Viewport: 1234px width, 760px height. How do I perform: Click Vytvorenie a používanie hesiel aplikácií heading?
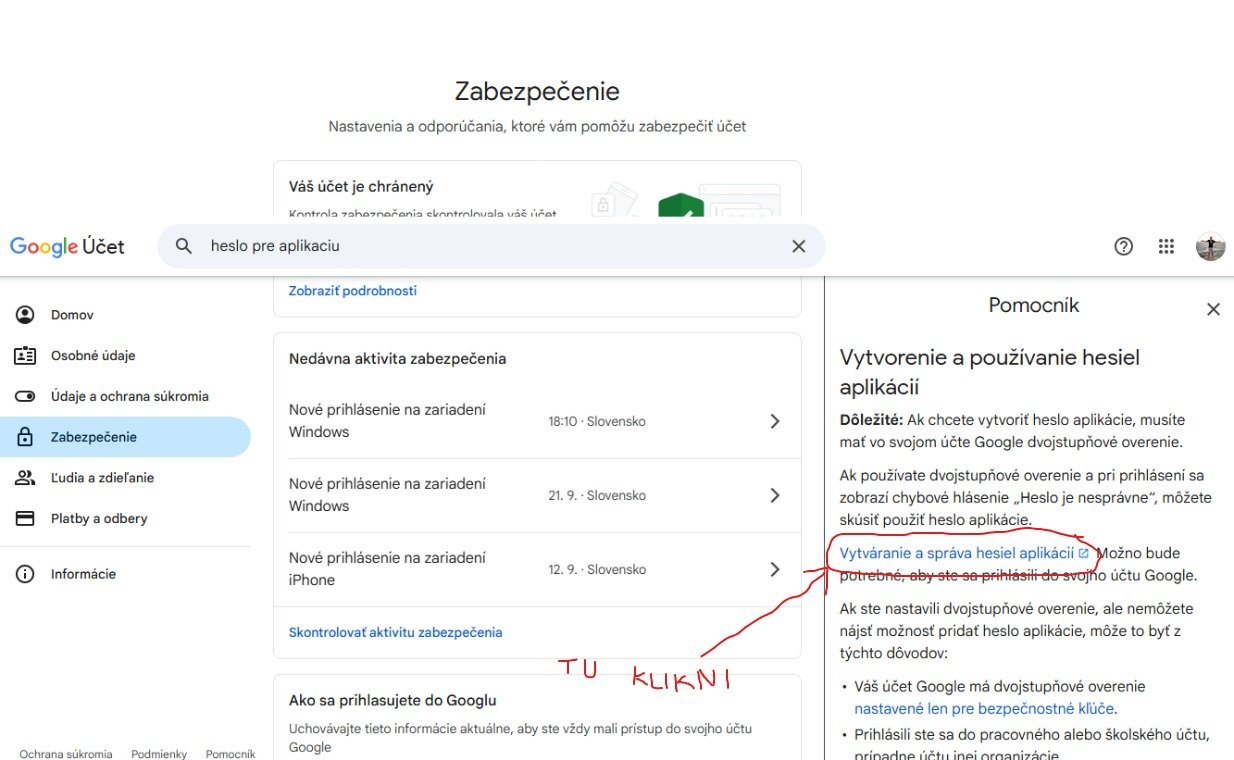tap(990, 372)
